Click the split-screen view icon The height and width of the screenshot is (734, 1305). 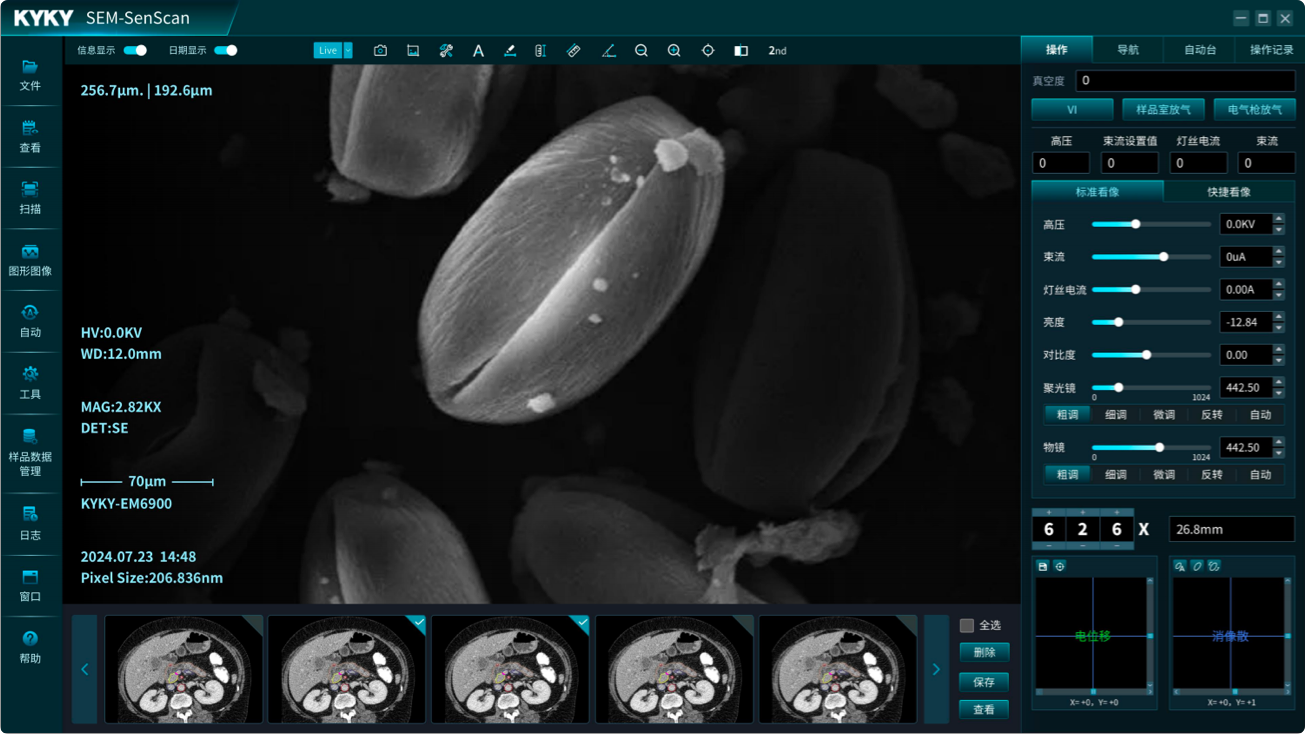point(741,51)
